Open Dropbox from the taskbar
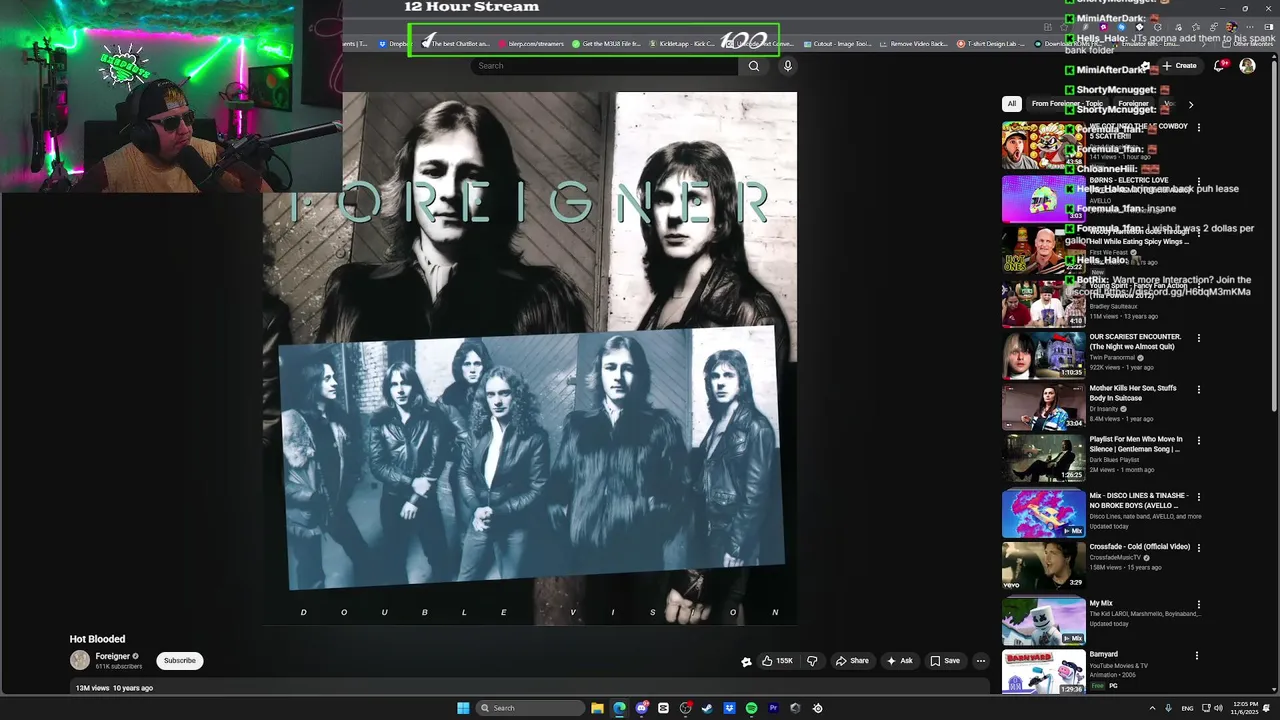The image size is (1280, 720). 729,708
